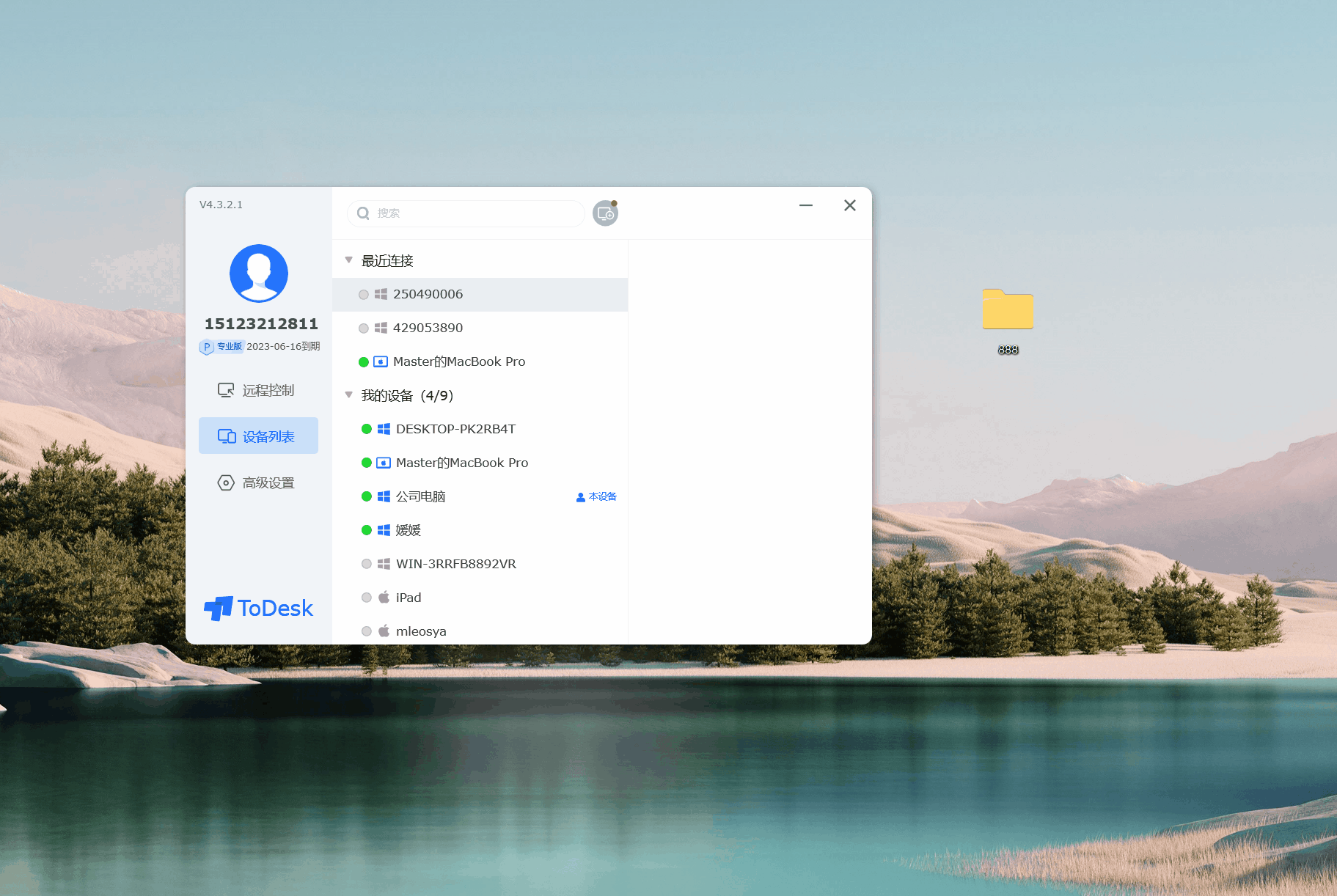Click the Apple icon beside iPad
Viewport: 1337px width, 896px height.
(383, 598)
